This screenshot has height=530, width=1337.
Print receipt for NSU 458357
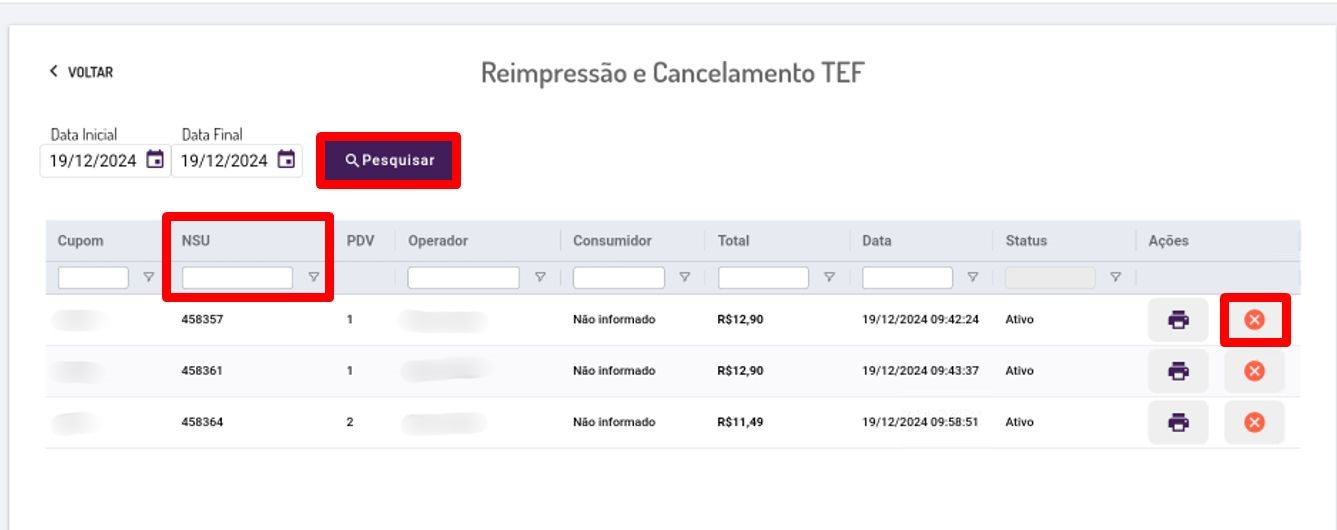[1178, 320]
